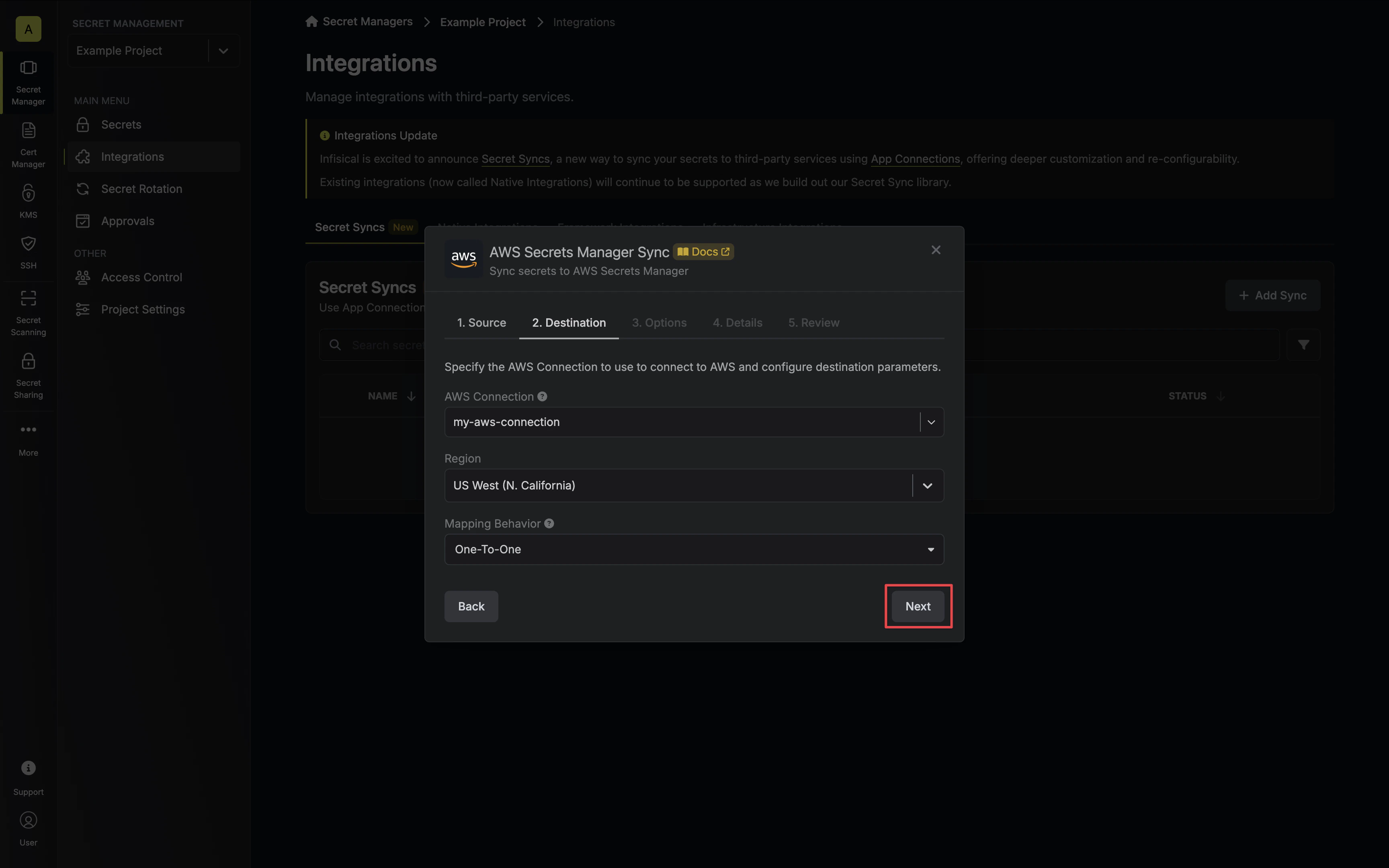Follow the App Connections link
1389x868 pixels.
tap(915, 159)
